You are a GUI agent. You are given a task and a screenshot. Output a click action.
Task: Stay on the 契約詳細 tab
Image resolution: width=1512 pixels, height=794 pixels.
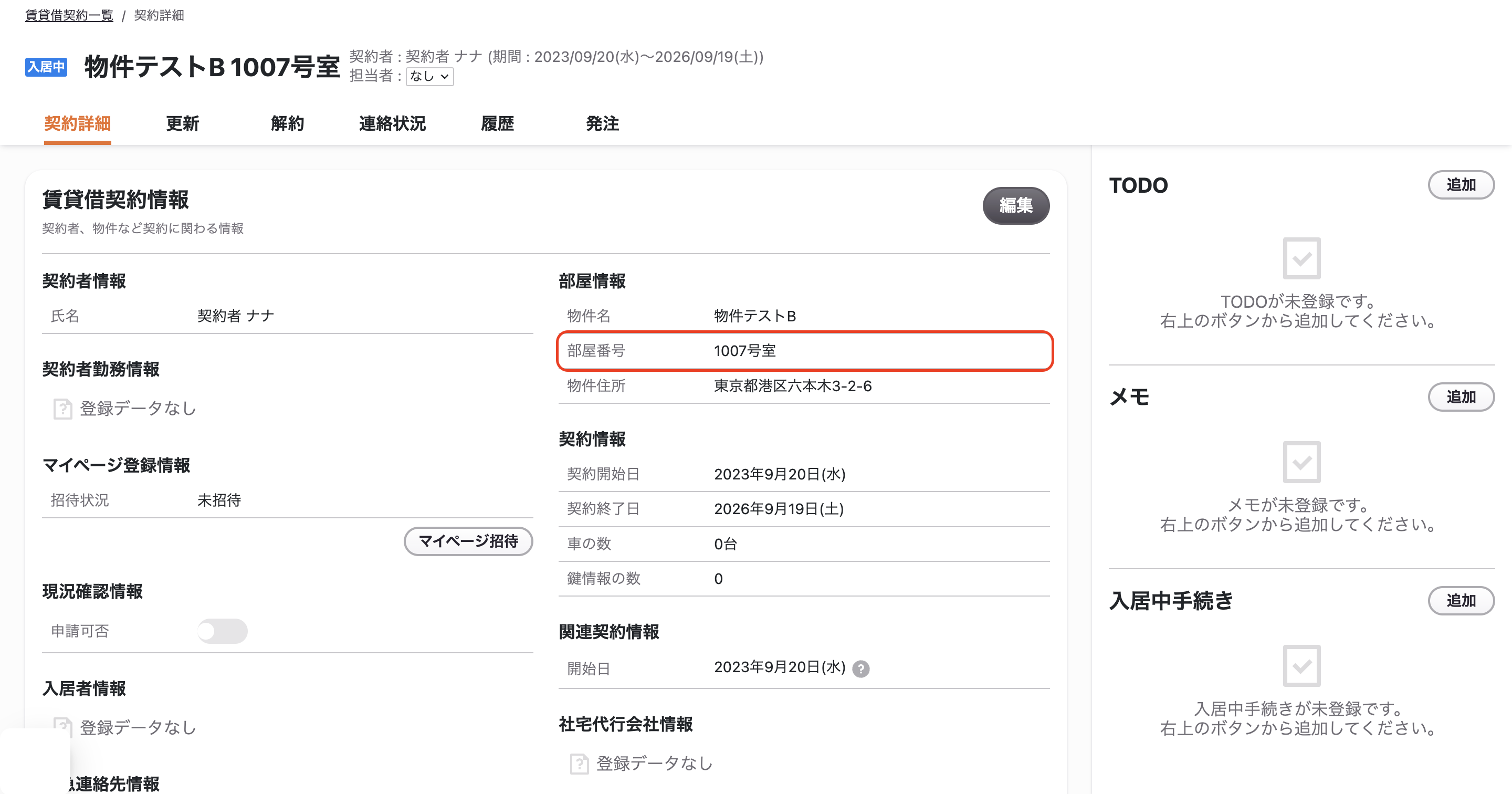click(78, 123)
